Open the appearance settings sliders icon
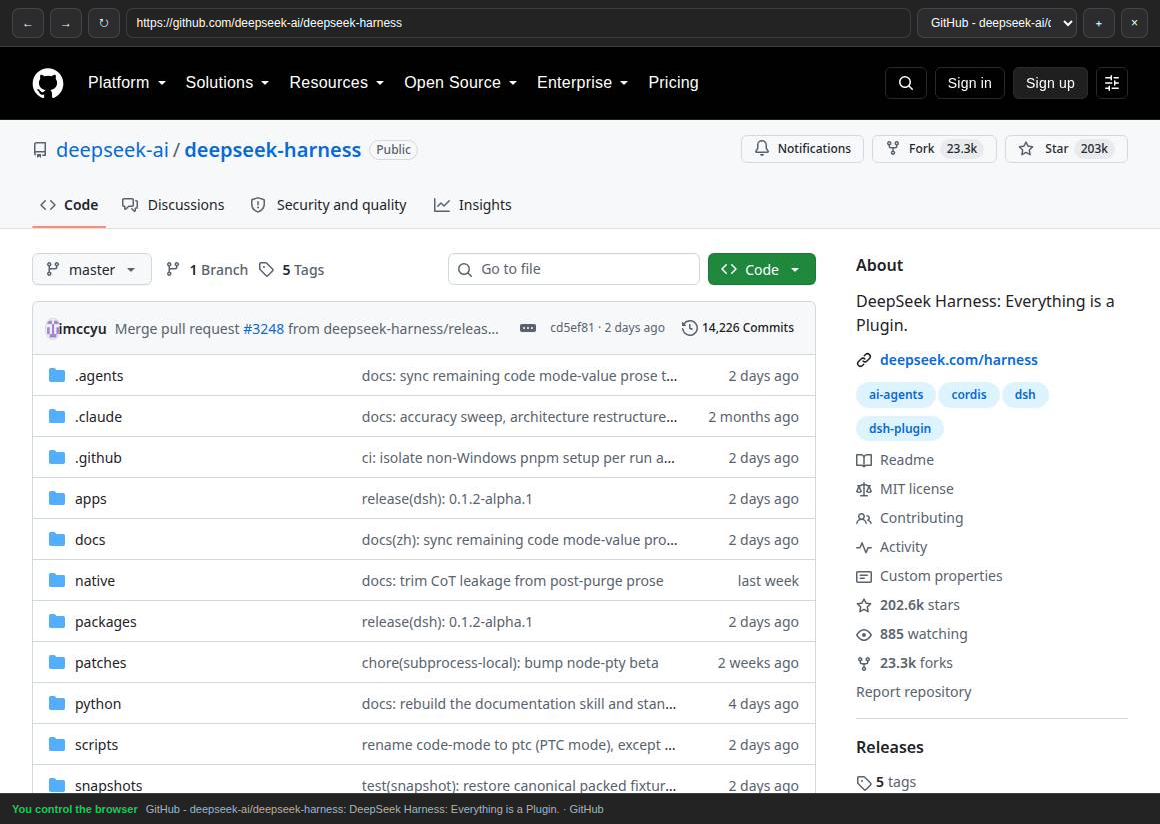The image size is (1160, 824). (1111, 83)
